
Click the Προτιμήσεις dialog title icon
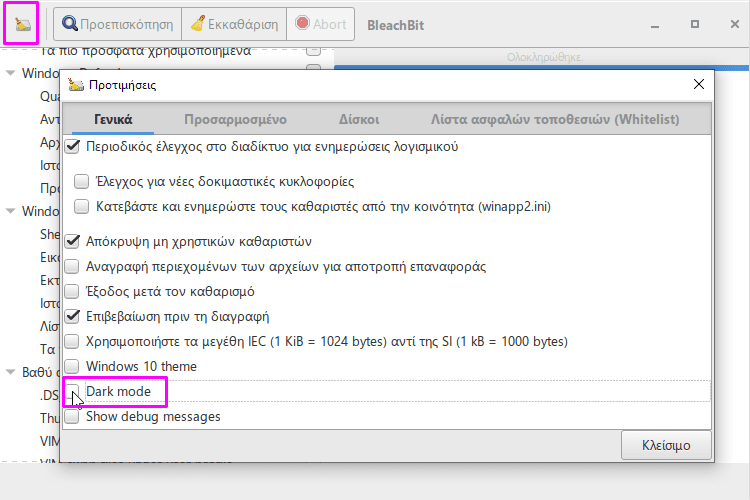[x=76, y=85]
